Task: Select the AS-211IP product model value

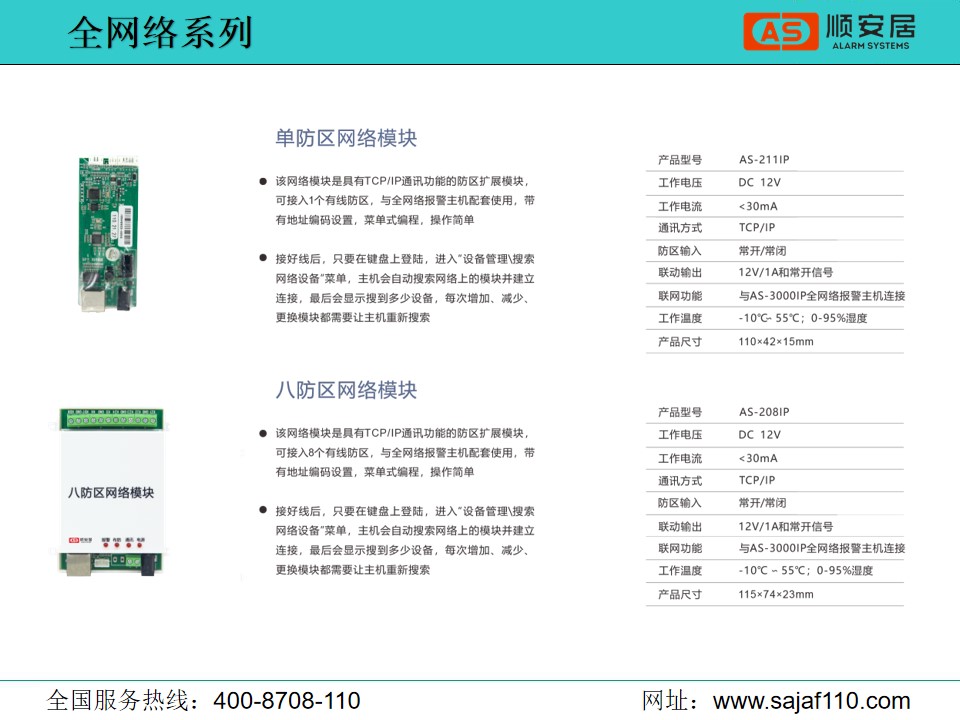Action: pyautogui.click(x=764, y=160)
